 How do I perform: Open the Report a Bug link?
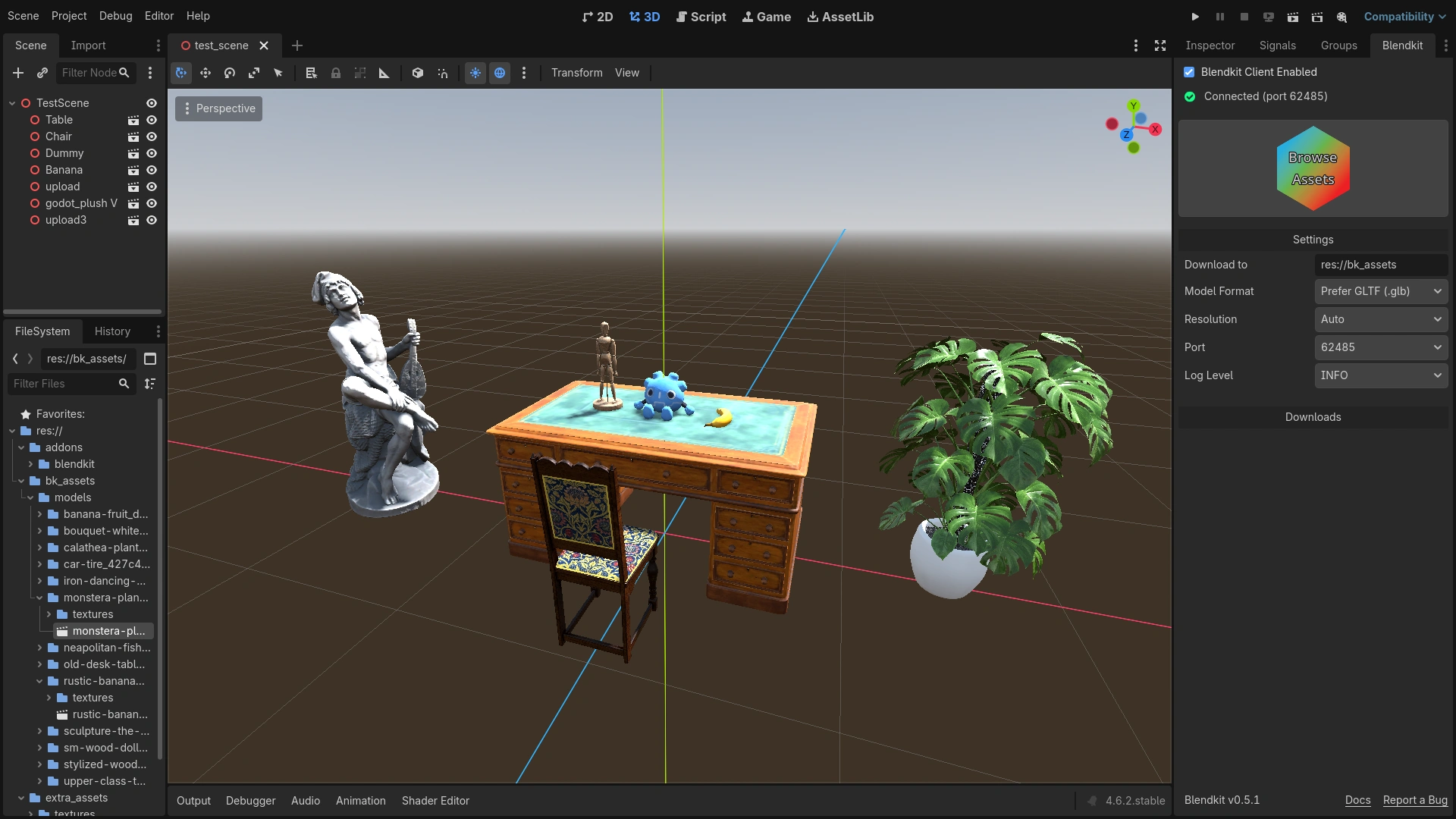1415,800
